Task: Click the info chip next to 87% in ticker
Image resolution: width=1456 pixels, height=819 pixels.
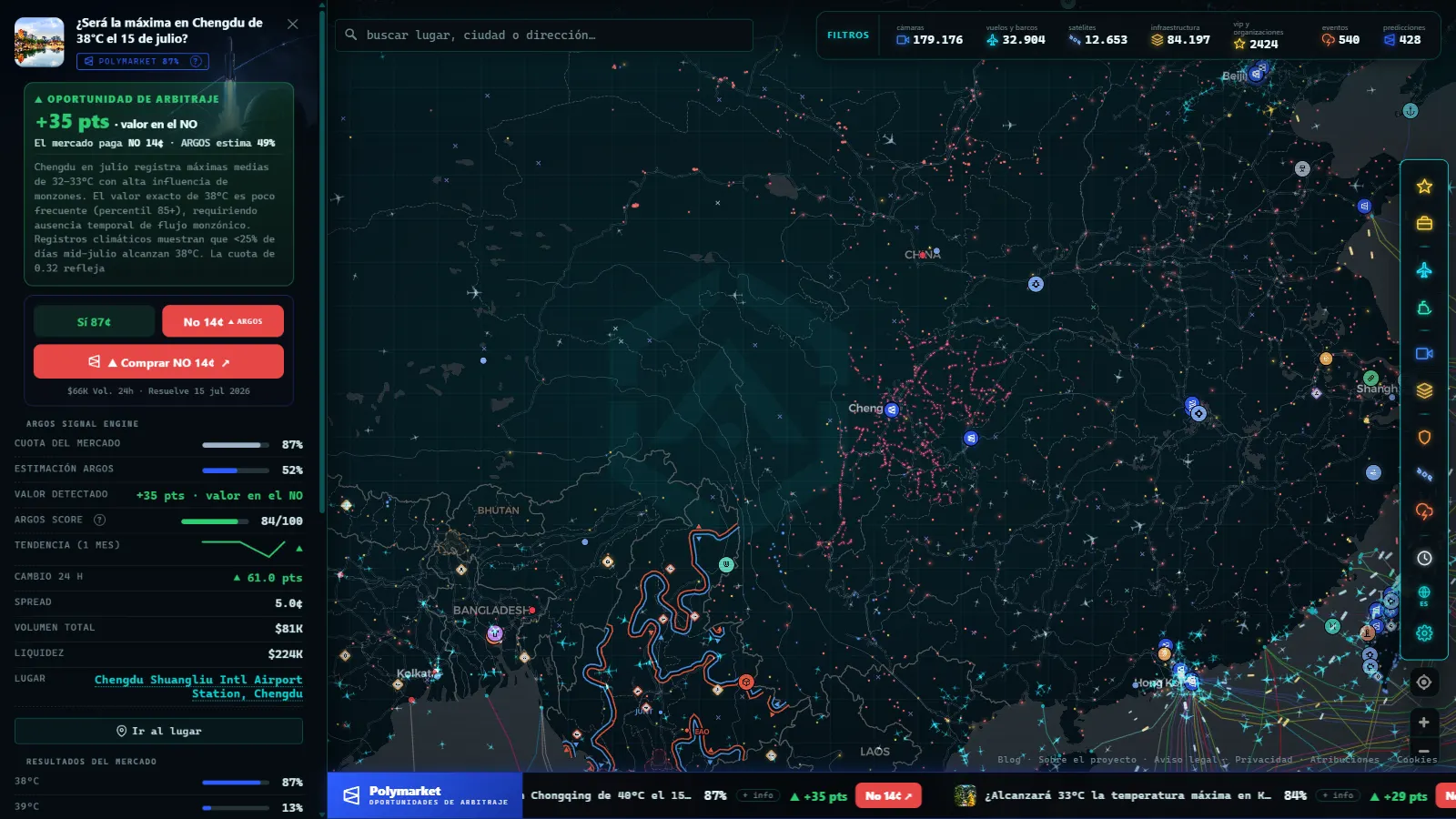Action: (758, 795)
